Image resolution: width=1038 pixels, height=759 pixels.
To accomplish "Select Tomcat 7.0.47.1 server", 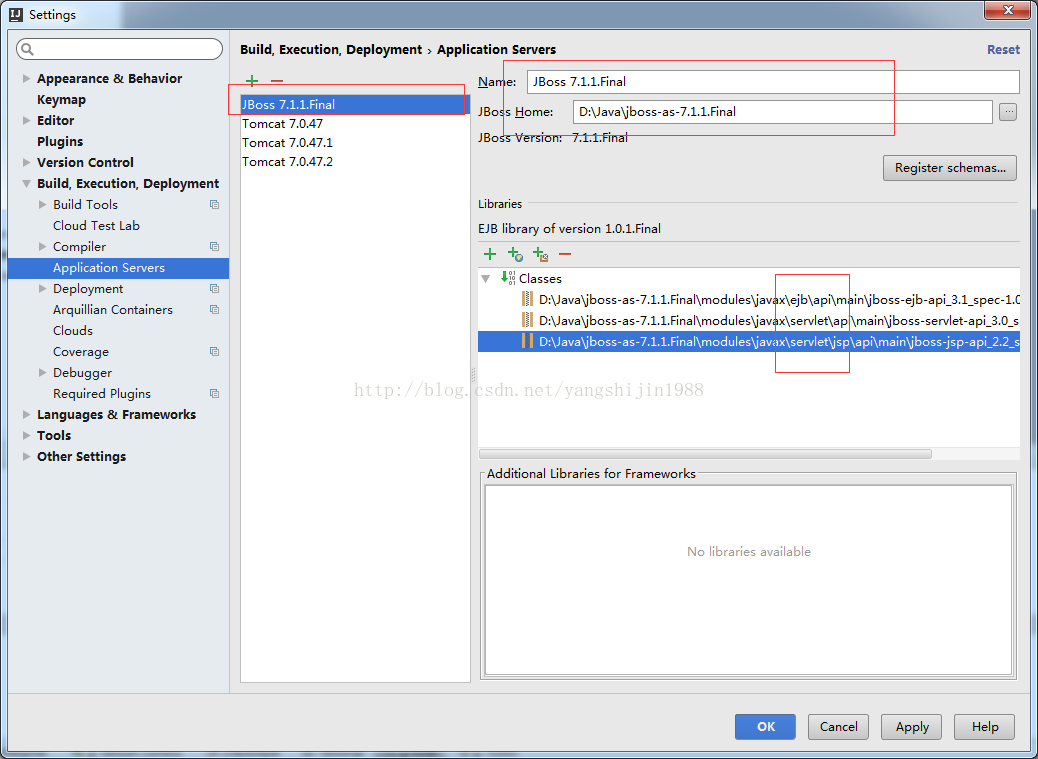I will point(355,143).
